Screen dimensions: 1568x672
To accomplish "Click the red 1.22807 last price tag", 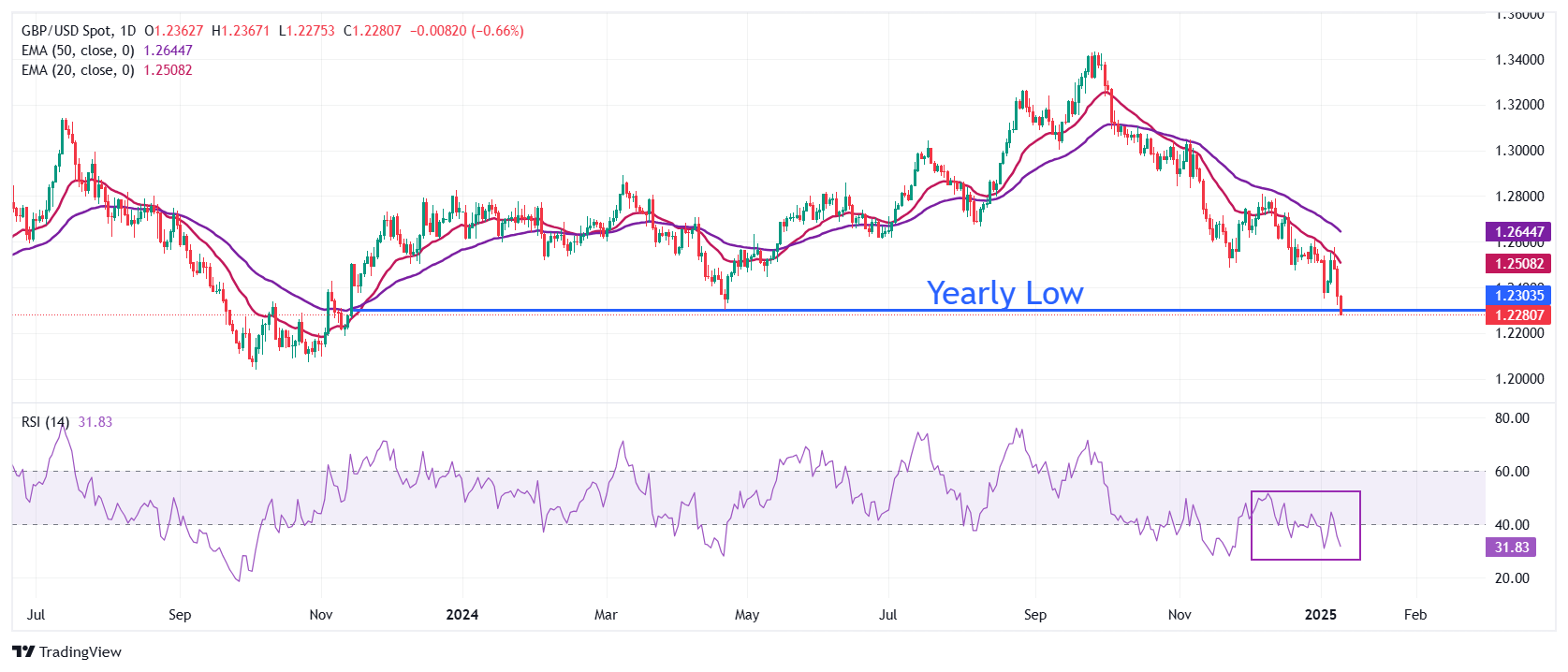I will pyautogui.click(x=1518, y=315).
